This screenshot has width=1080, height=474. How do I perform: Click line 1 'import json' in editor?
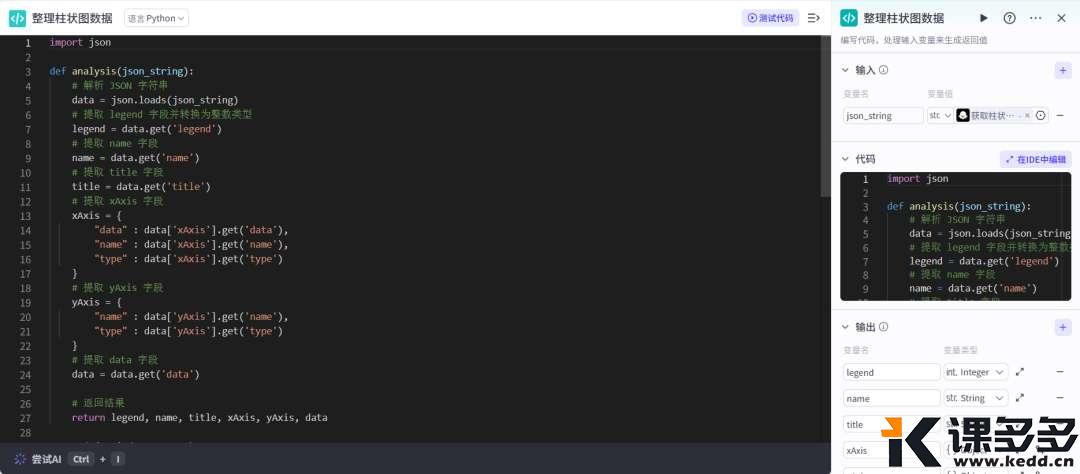point(80,42)
